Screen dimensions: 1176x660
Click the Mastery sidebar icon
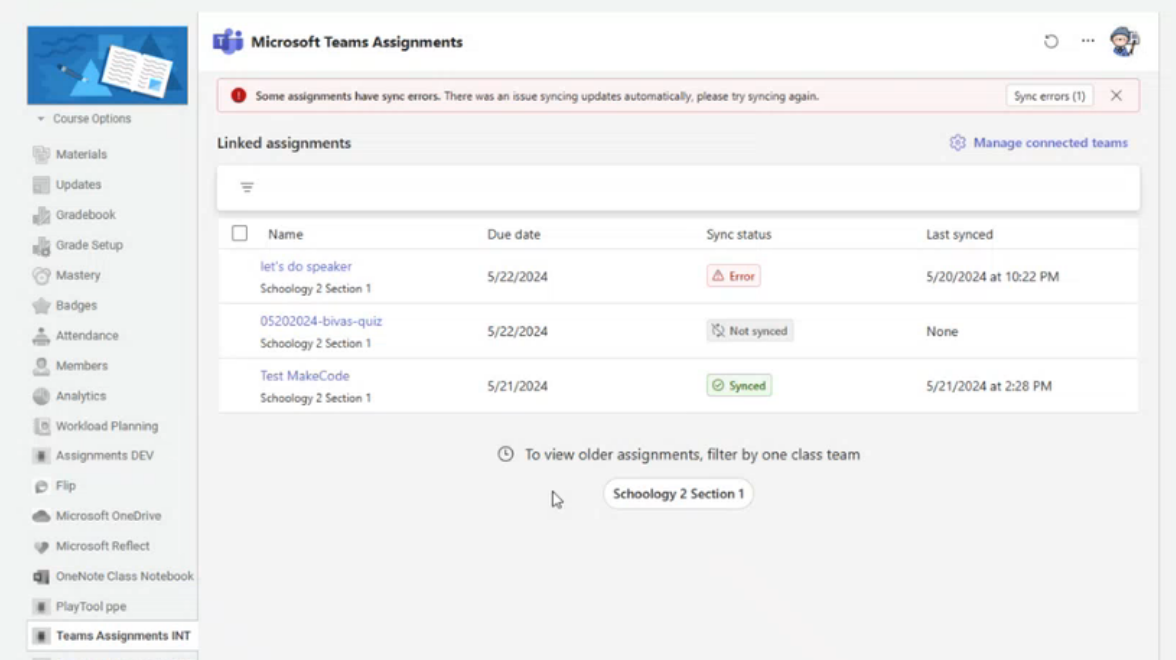[41, 275]
